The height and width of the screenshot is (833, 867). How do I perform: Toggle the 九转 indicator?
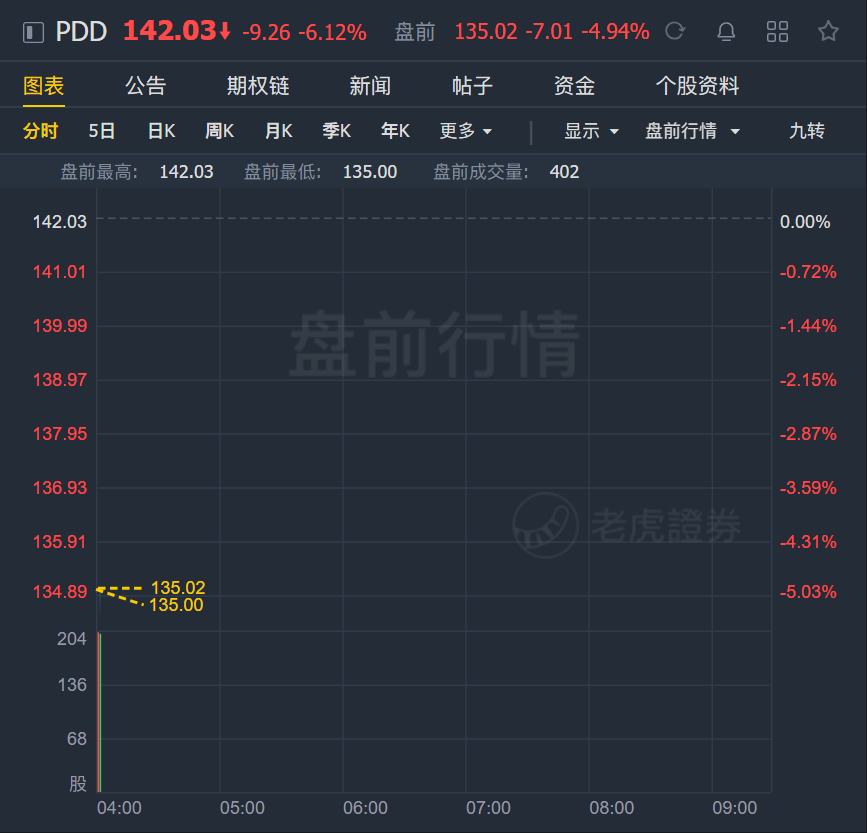pyautogui.click(x=807, y=131)
